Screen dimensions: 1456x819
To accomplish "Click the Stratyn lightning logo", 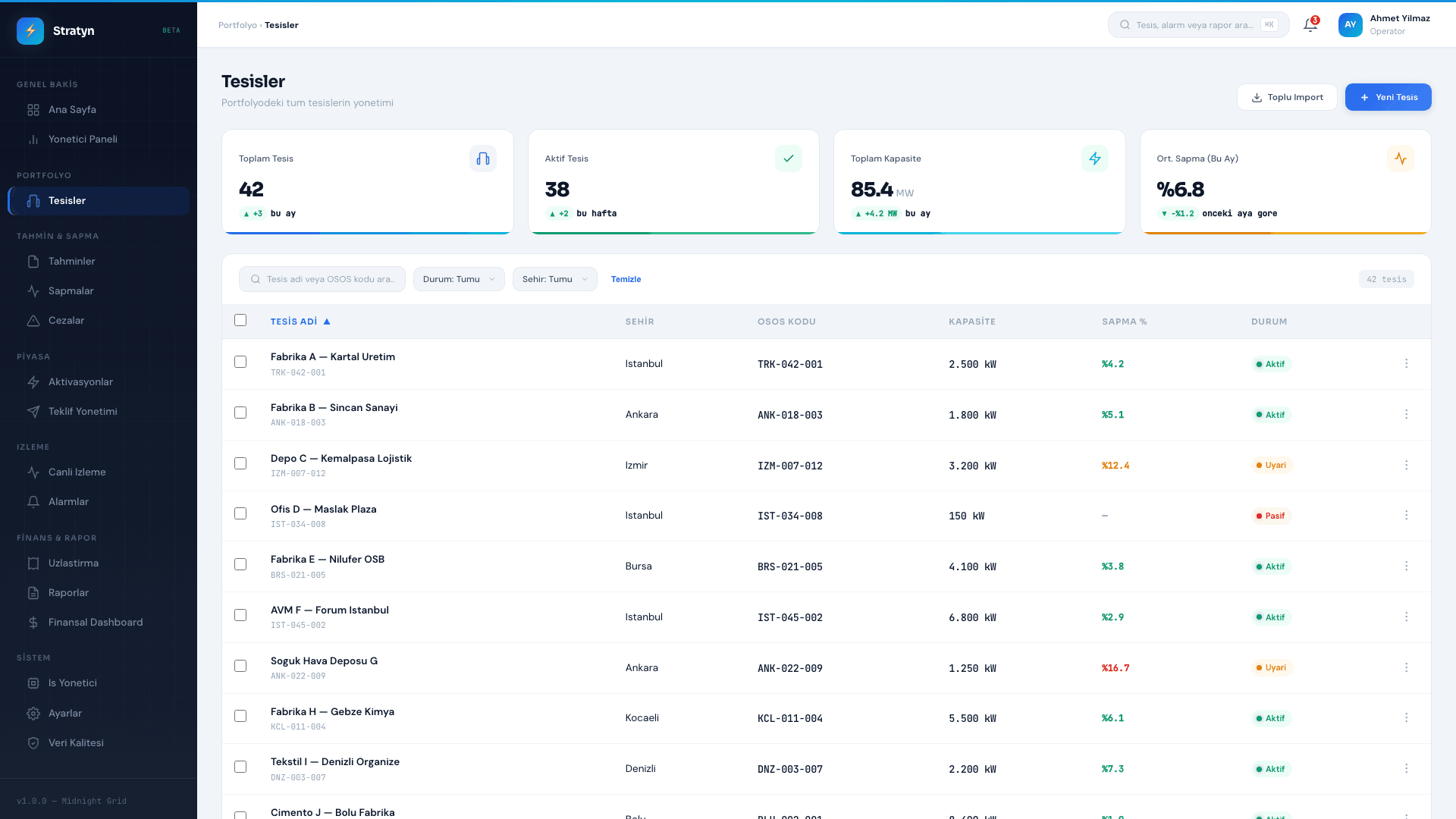I will pos(30,30).
